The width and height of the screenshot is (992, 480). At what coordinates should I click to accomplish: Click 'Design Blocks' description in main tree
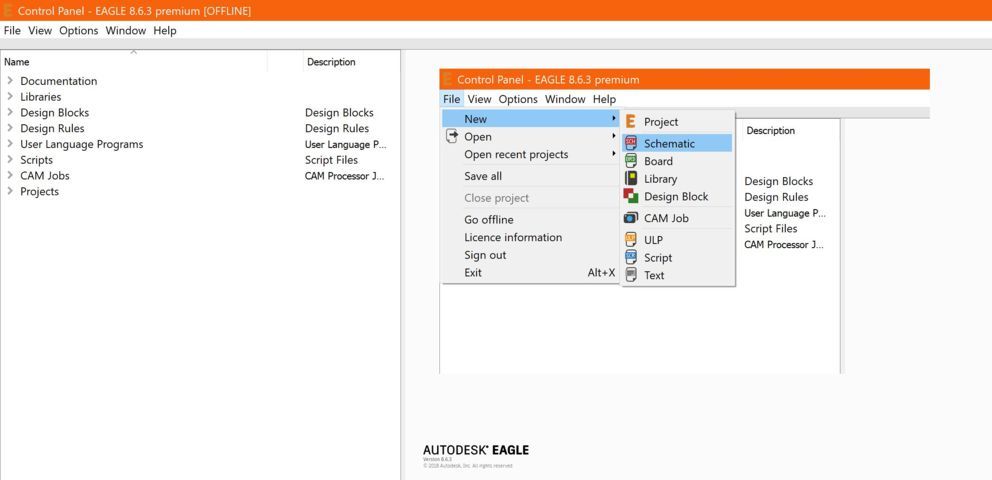(x=339, y=112)
